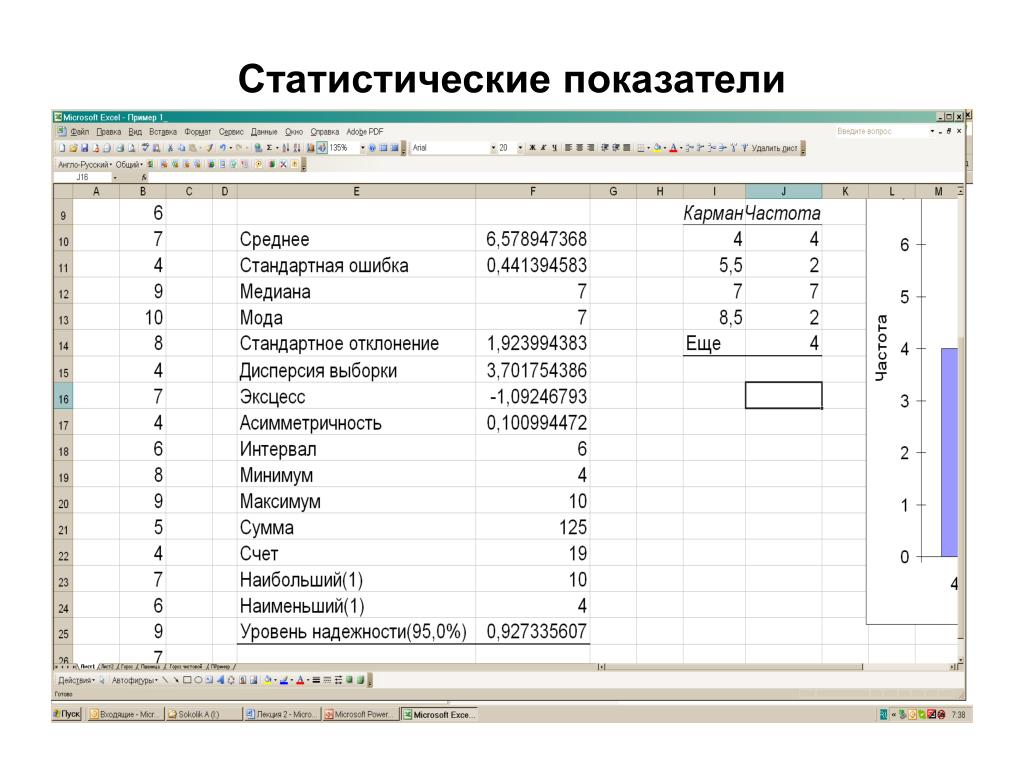Viewport: 1024px width, 768px height.
Task: Click the Open file folder icon
Action: tap(73, 148)
